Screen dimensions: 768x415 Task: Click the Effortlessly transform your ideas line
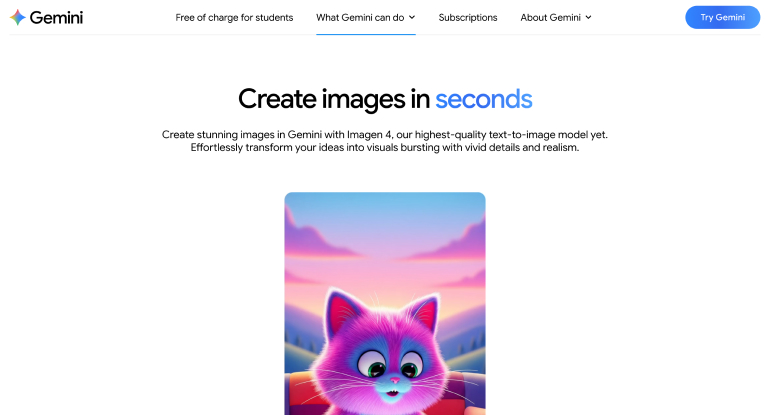click(384, 147)
